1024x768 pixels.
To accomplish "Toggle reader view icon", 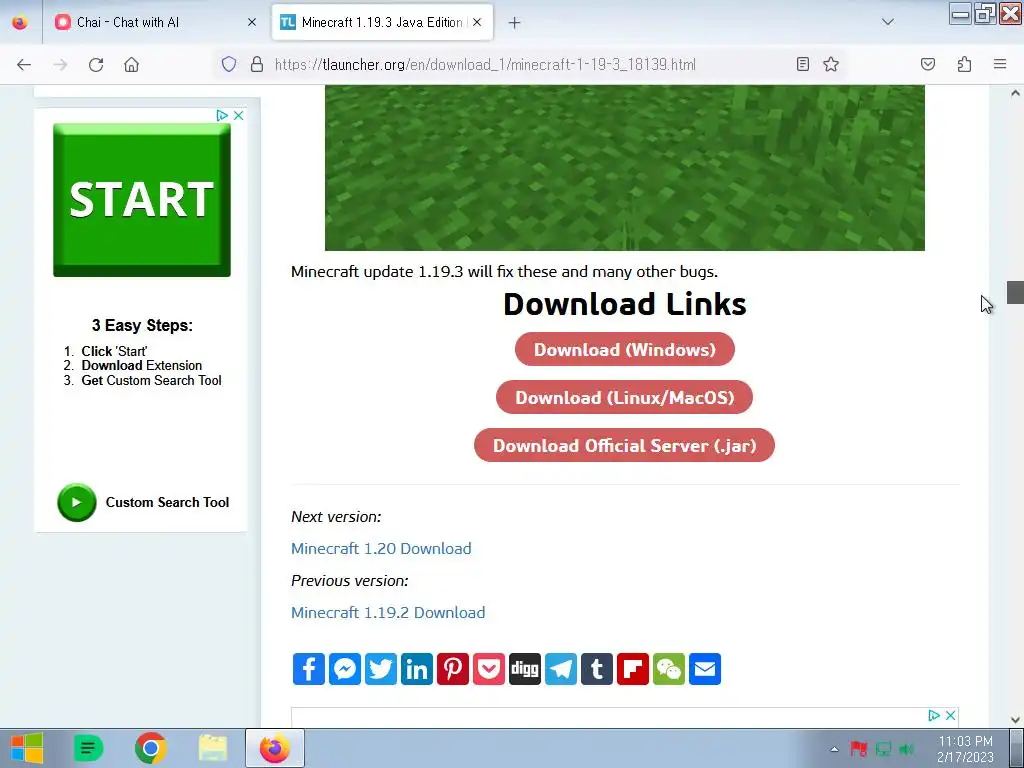I will [803, 64].
